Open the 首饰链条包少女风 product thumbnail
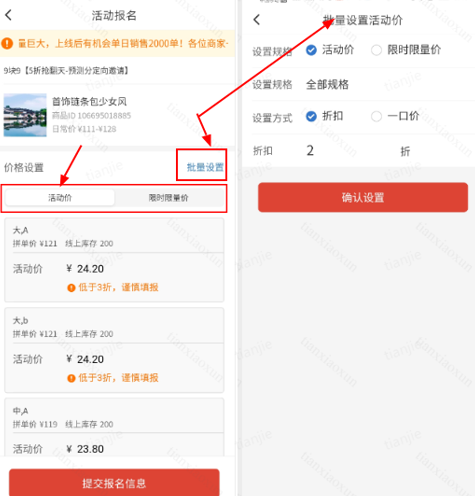Image resolution: width=475 pixels, height=496 pixels. (x=25, y=115)
